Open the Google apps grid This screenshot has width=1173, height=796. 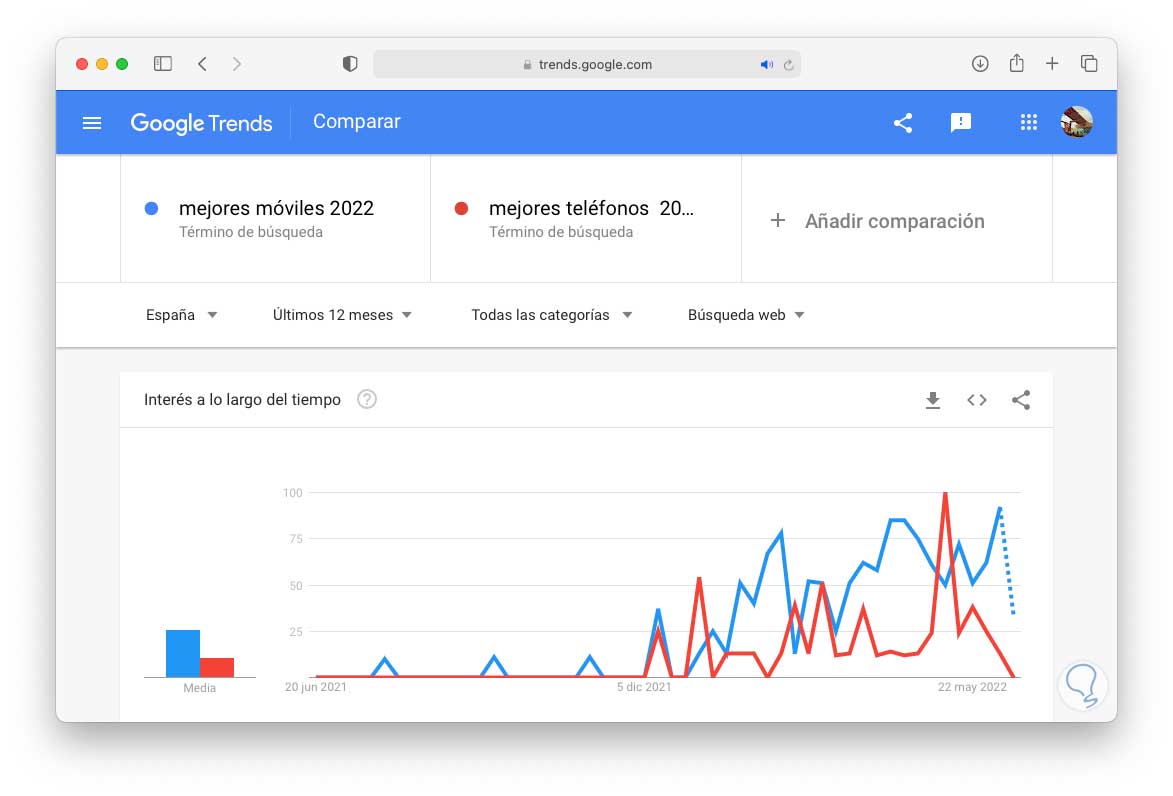1028,123
